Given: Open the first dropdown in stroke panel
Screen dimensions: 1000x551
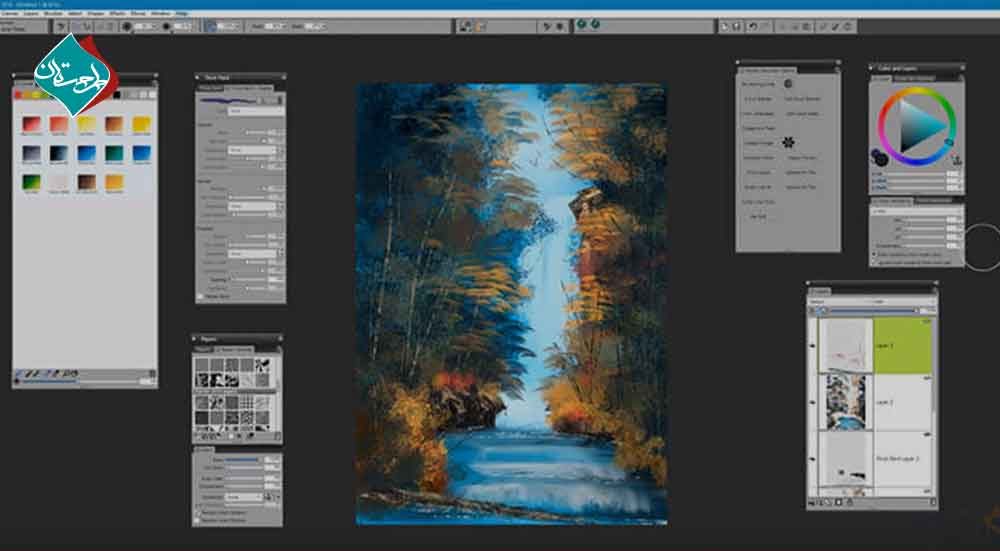Looking at the screenshot, I should click(x=256, y=110).
